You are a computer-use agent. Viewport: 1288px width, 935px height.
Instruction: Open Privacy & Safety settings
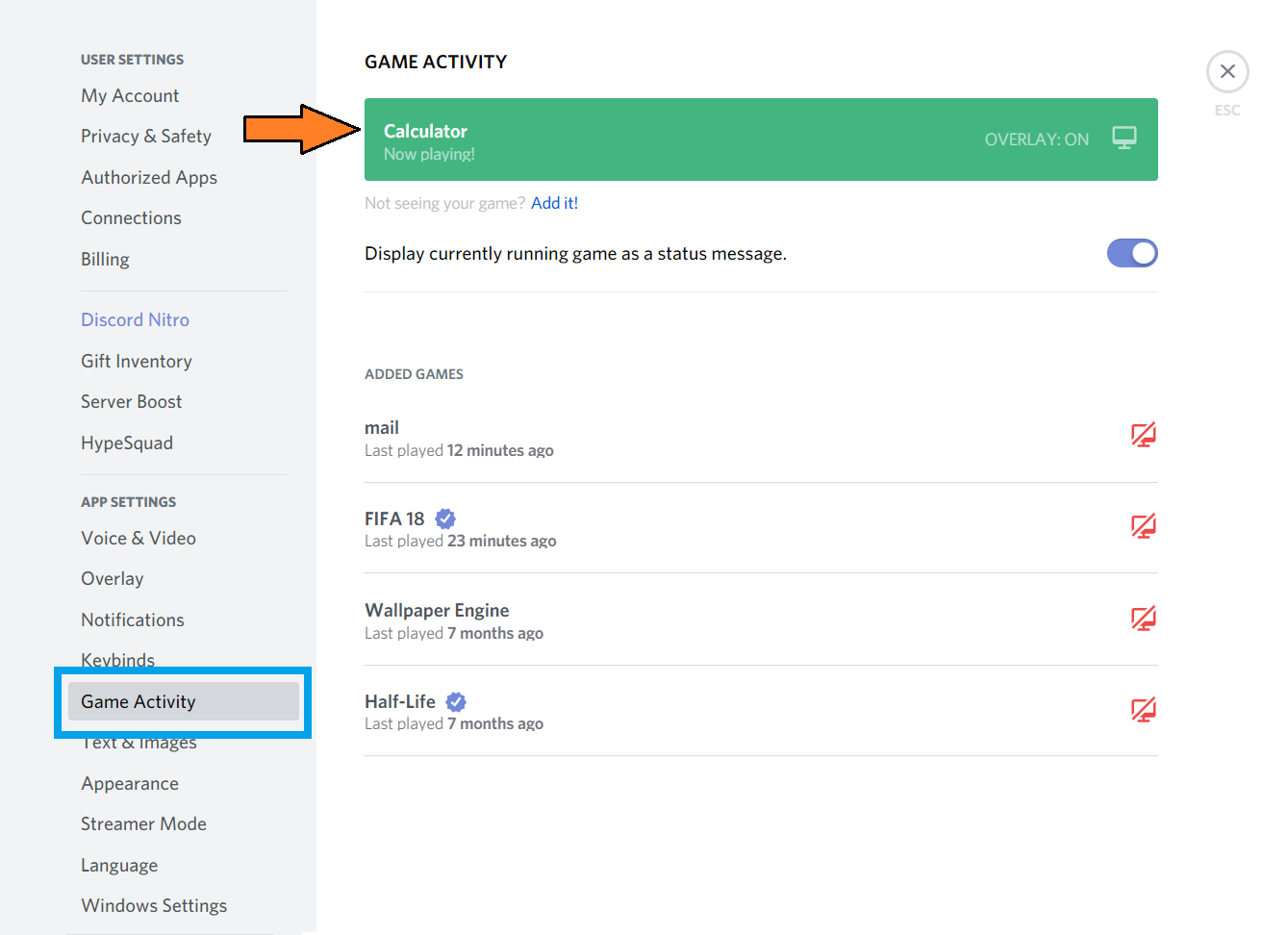click(x=145, y=136)
